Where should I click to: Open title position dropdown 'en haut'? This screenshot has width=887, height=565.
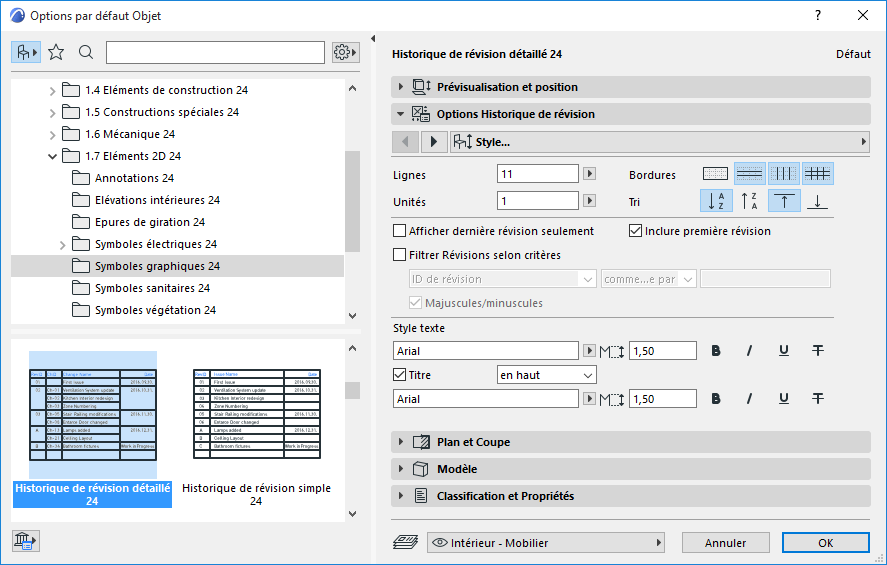546,375
